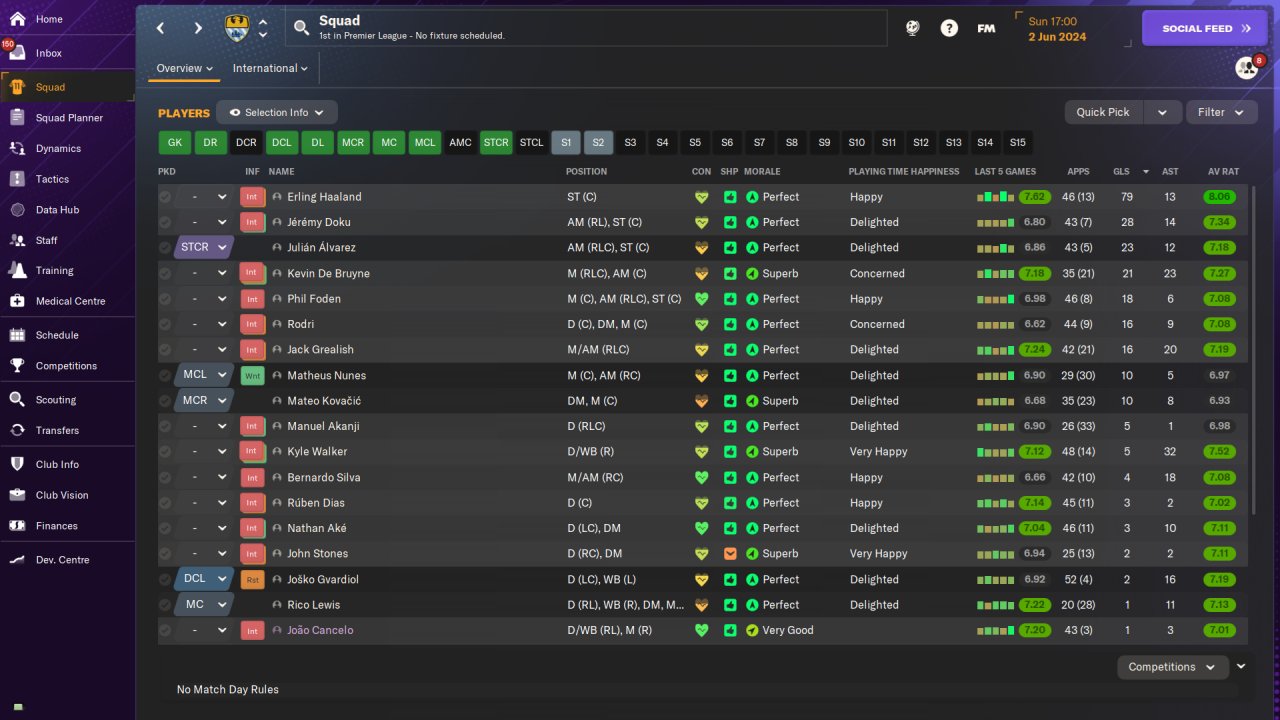This screenshot has width=1280, height=720.
Task: Open position dropdown for Erling Haaland
Action: click(x=204, y=197)
